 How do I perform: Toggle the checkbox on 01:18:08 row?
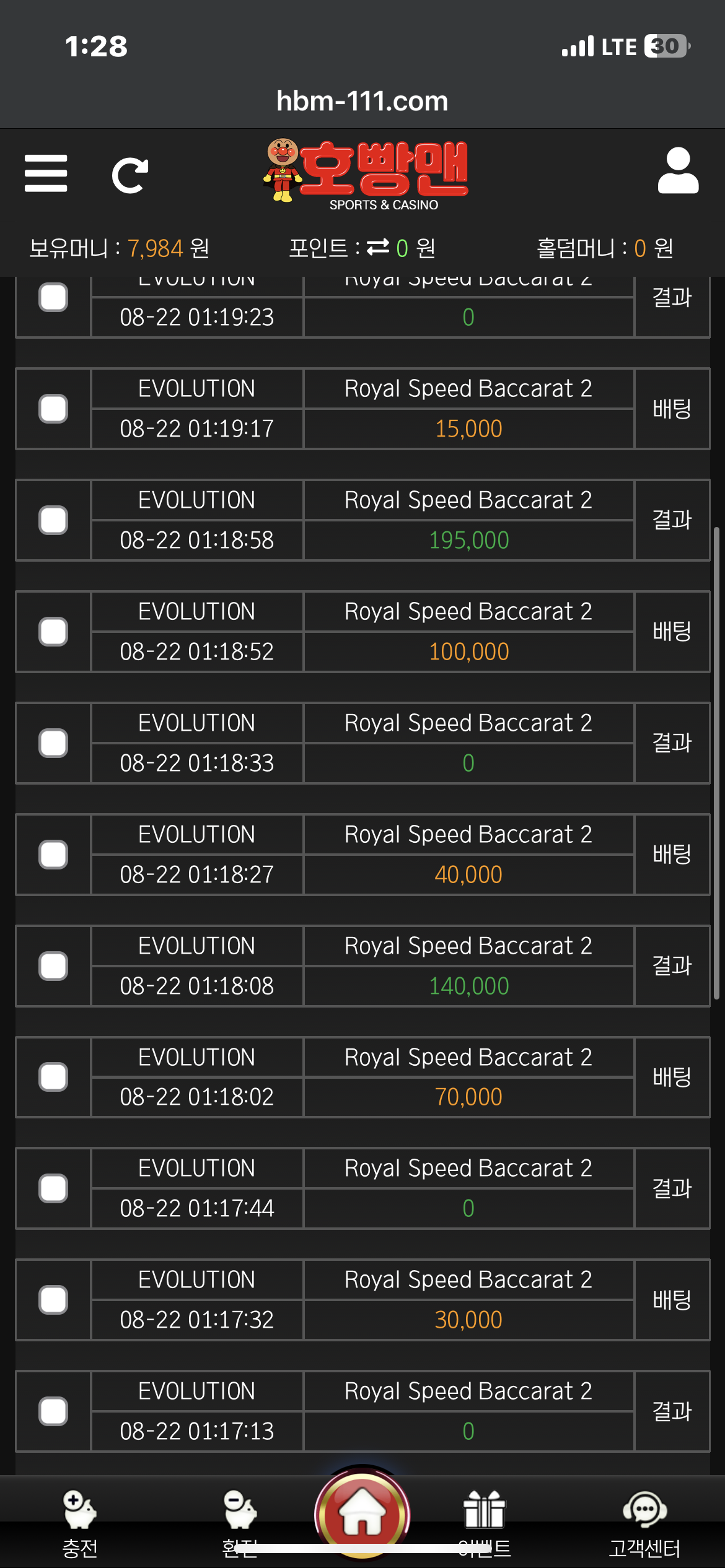(x=53, y=966)
